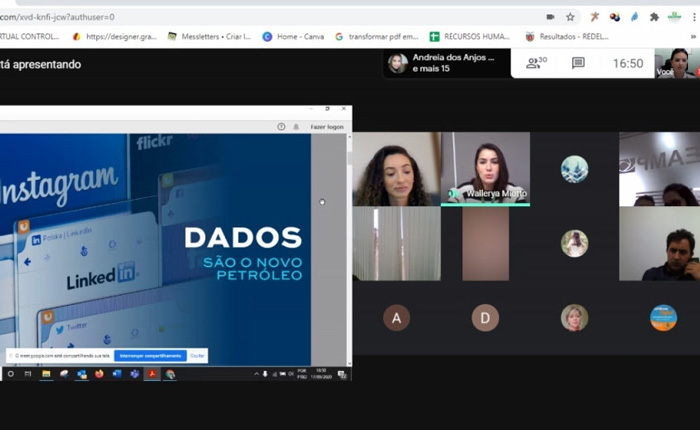Screen dimensions: 700x430
Task: Bookmark this page with the star icon
Action: pos(570,17)
